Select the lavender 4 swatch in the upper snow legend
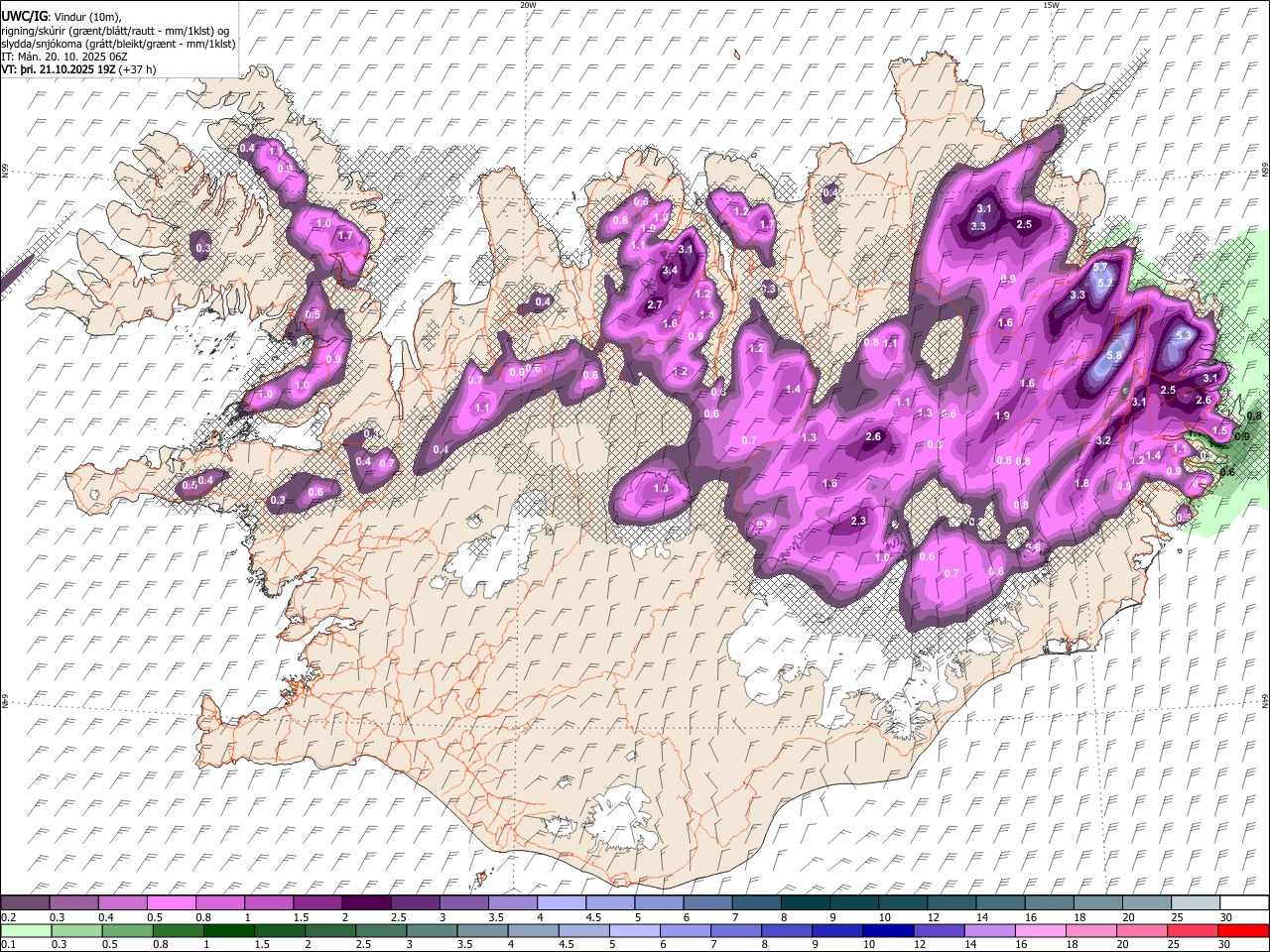The image size is (1270, 952). point(562,903)
